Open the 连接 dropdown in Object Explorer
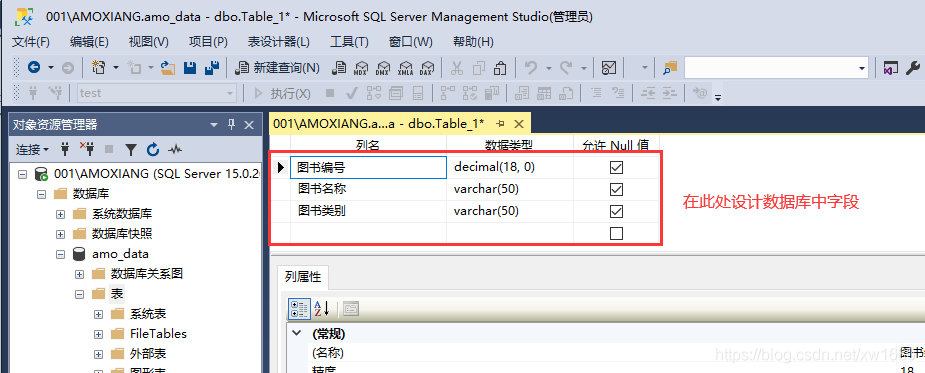Viewport: 925px width, 373px height. click(32, 150)
